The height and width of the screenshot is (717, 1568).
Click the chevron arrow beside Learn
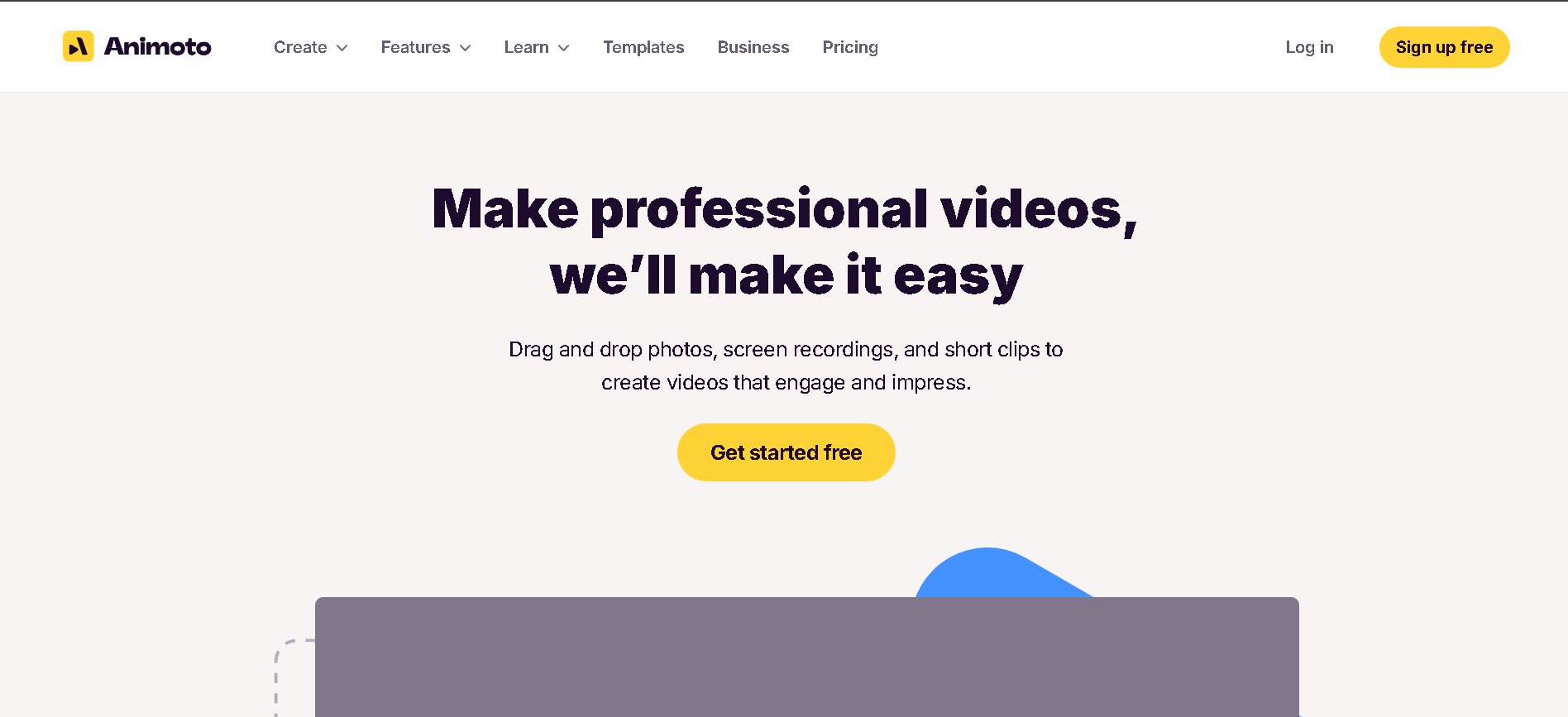pyautogui.click(x=564, y=48)
